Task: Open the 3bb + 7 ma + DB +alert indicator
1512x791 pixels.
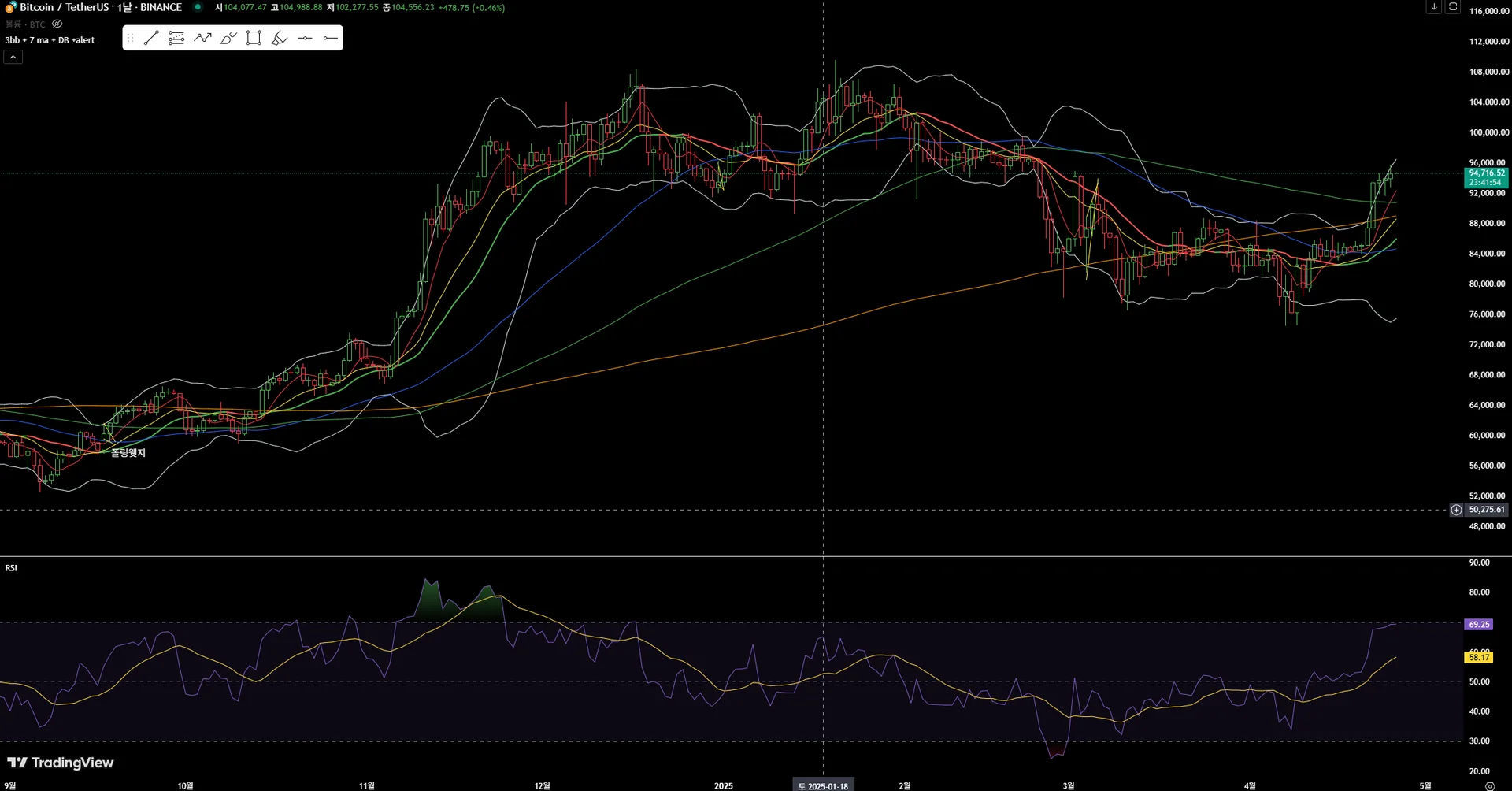Action: click(50, 40)
